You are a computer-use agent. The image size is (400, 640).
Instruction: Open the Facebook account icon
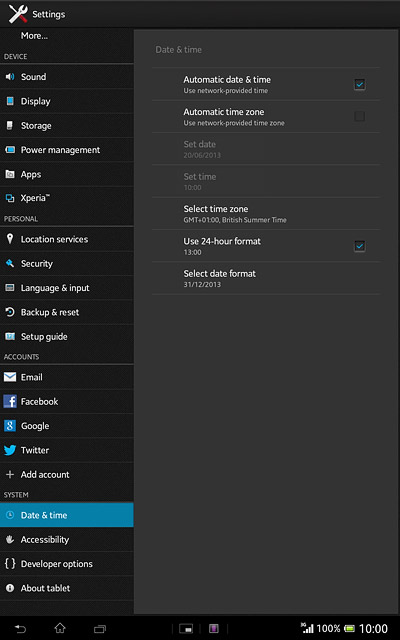10,401
